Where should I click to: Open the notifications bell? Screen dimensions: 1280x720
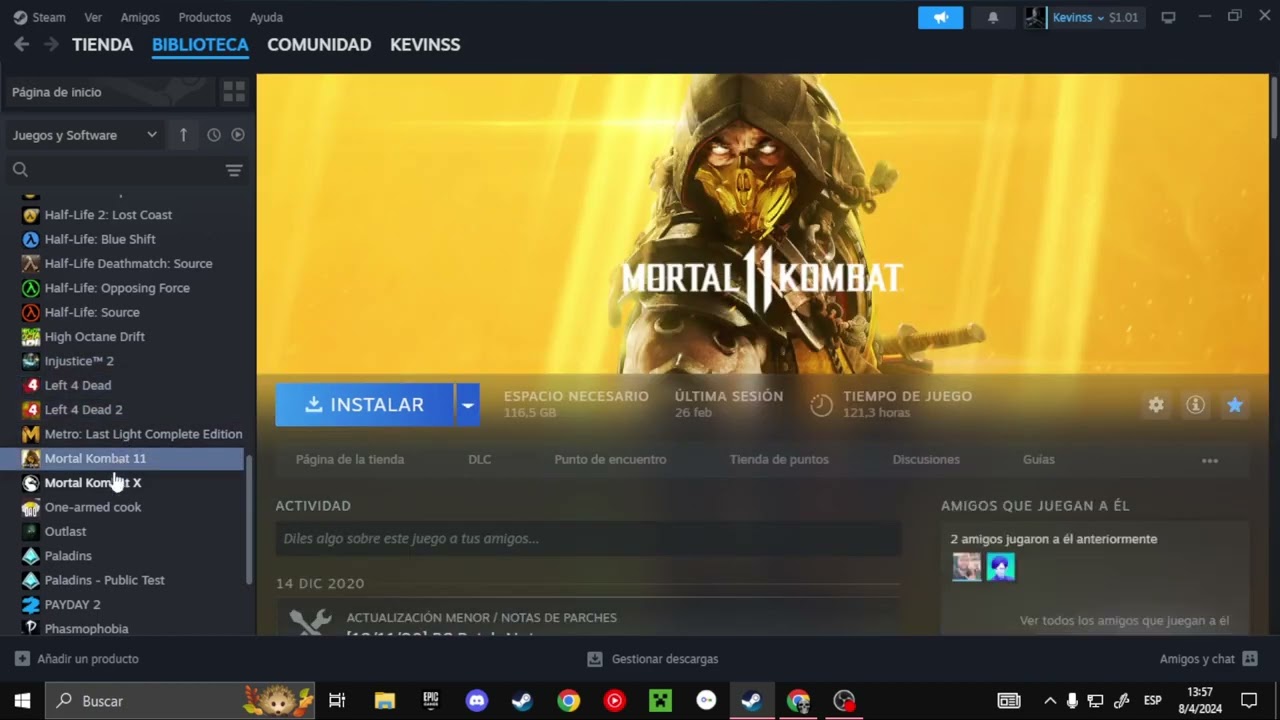pyautogui.click(x=993, y=17)
